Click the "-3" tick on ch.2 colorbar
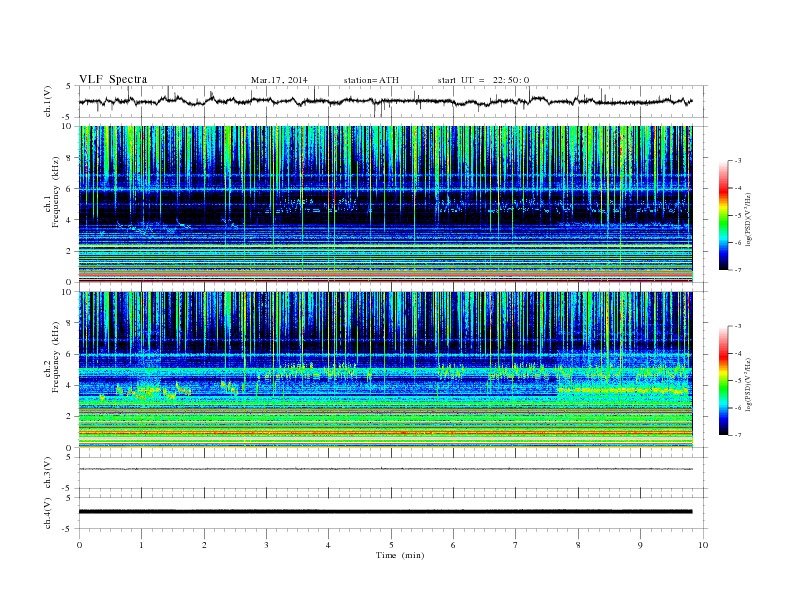 [737, 326]
